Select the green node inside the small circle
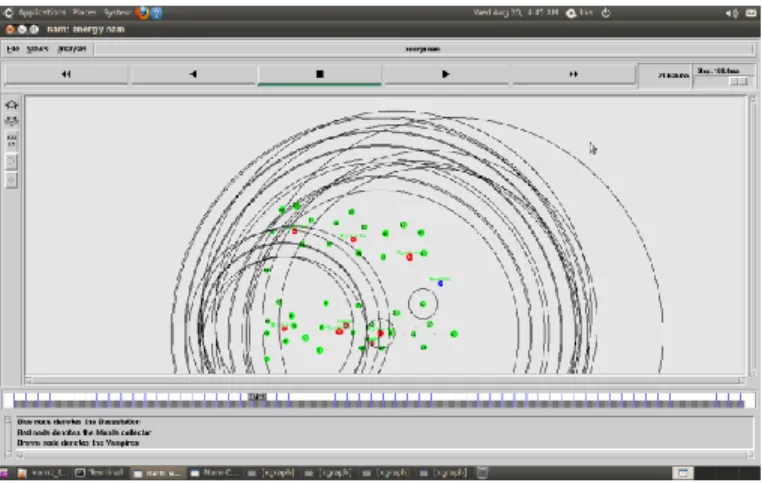This screenshot has width=762, height=483. coord(423,304)
